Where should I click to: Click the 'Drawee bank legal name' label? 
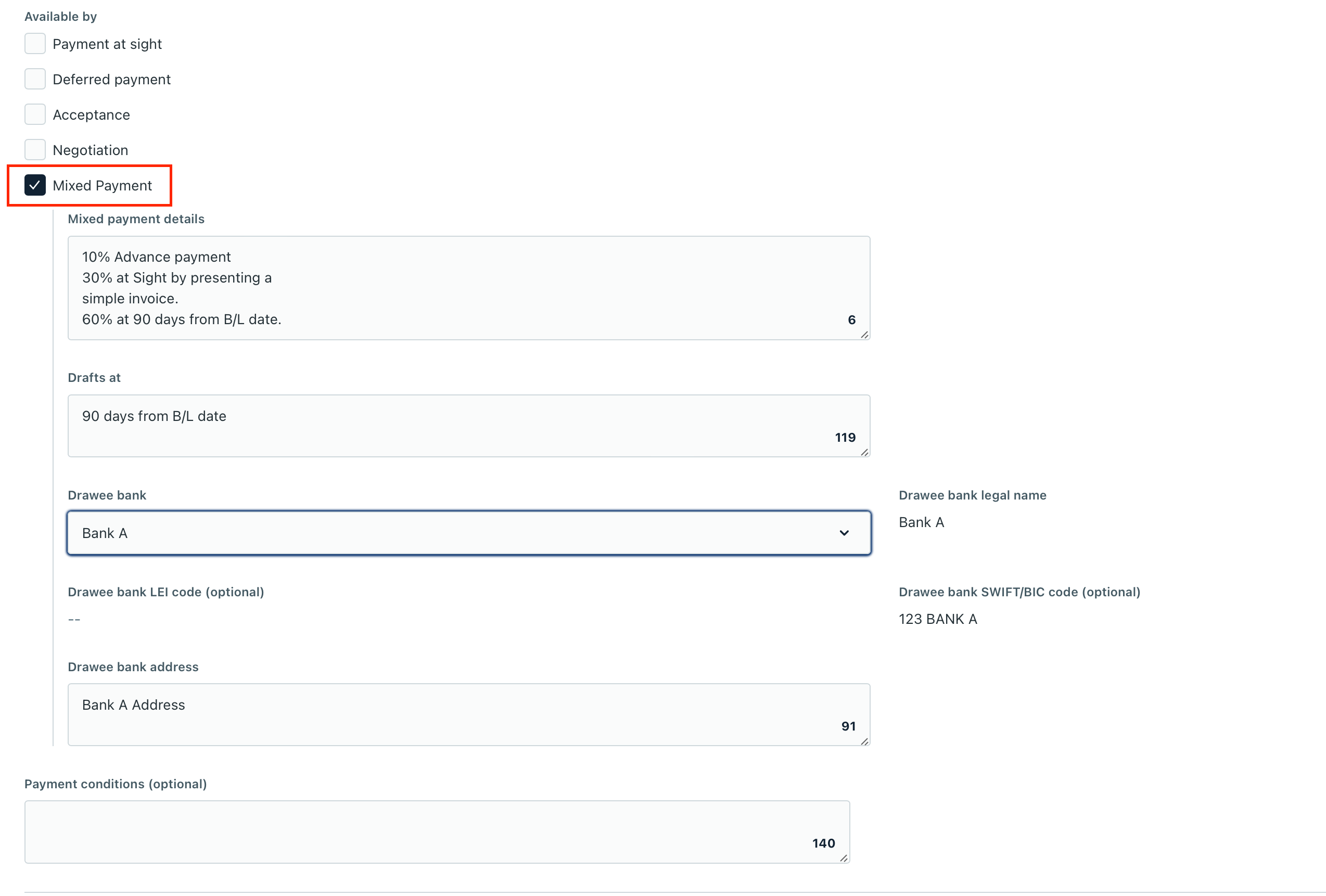click(972, 495)
